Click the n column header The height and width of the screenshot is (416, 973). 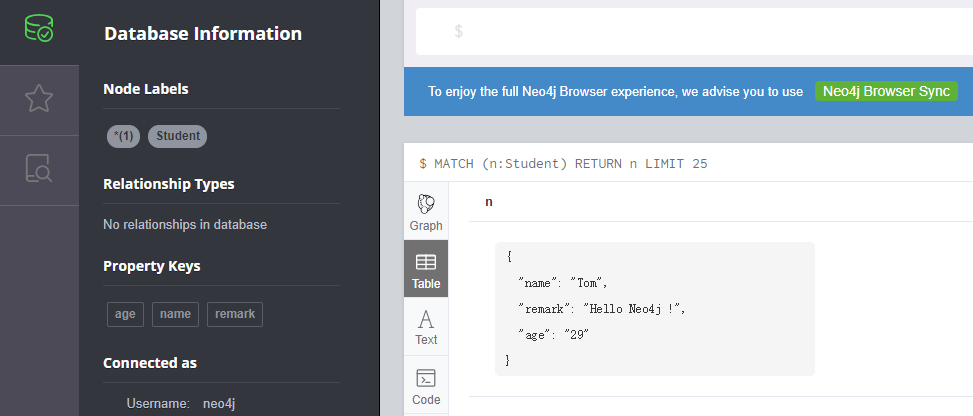[x=489, y=202]
